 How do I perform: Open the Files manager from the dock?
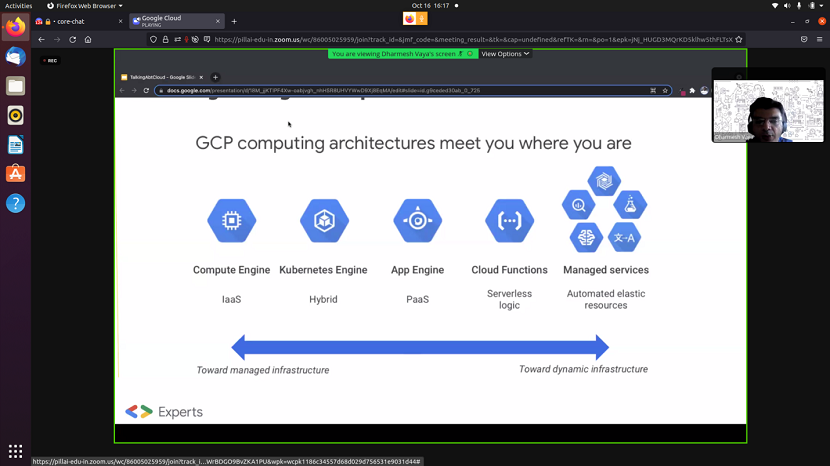[15, 86]
